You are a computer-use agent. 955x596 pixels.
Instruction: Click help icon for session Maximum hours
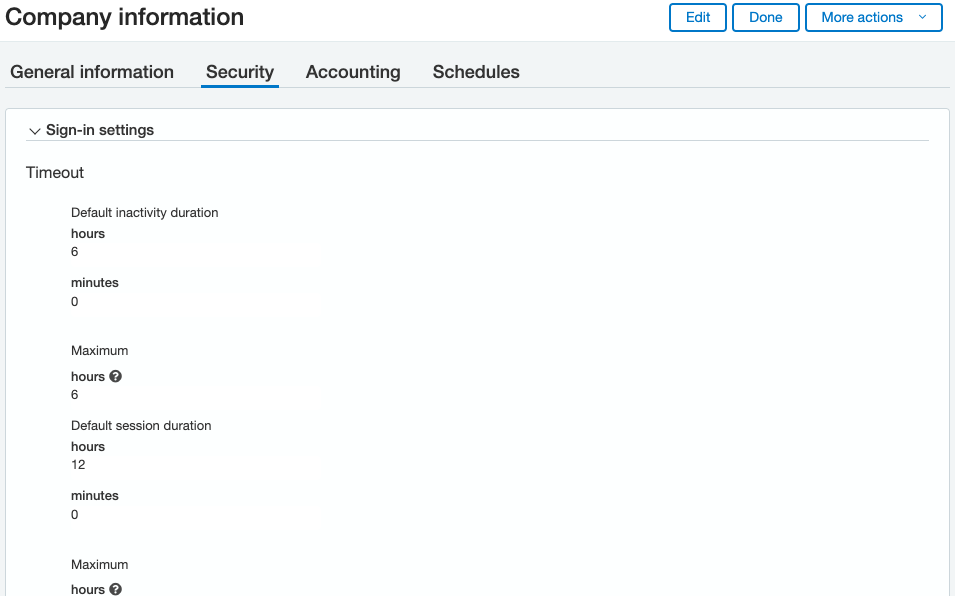tap(115, 590)
